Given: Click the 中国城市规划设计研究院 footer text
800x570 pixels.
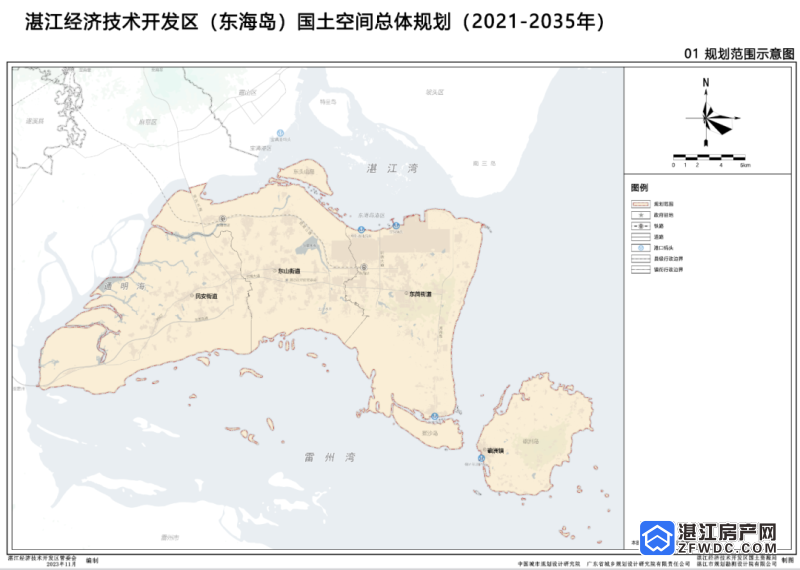Looking at the screenshot, I should click(x=549, y=564).
